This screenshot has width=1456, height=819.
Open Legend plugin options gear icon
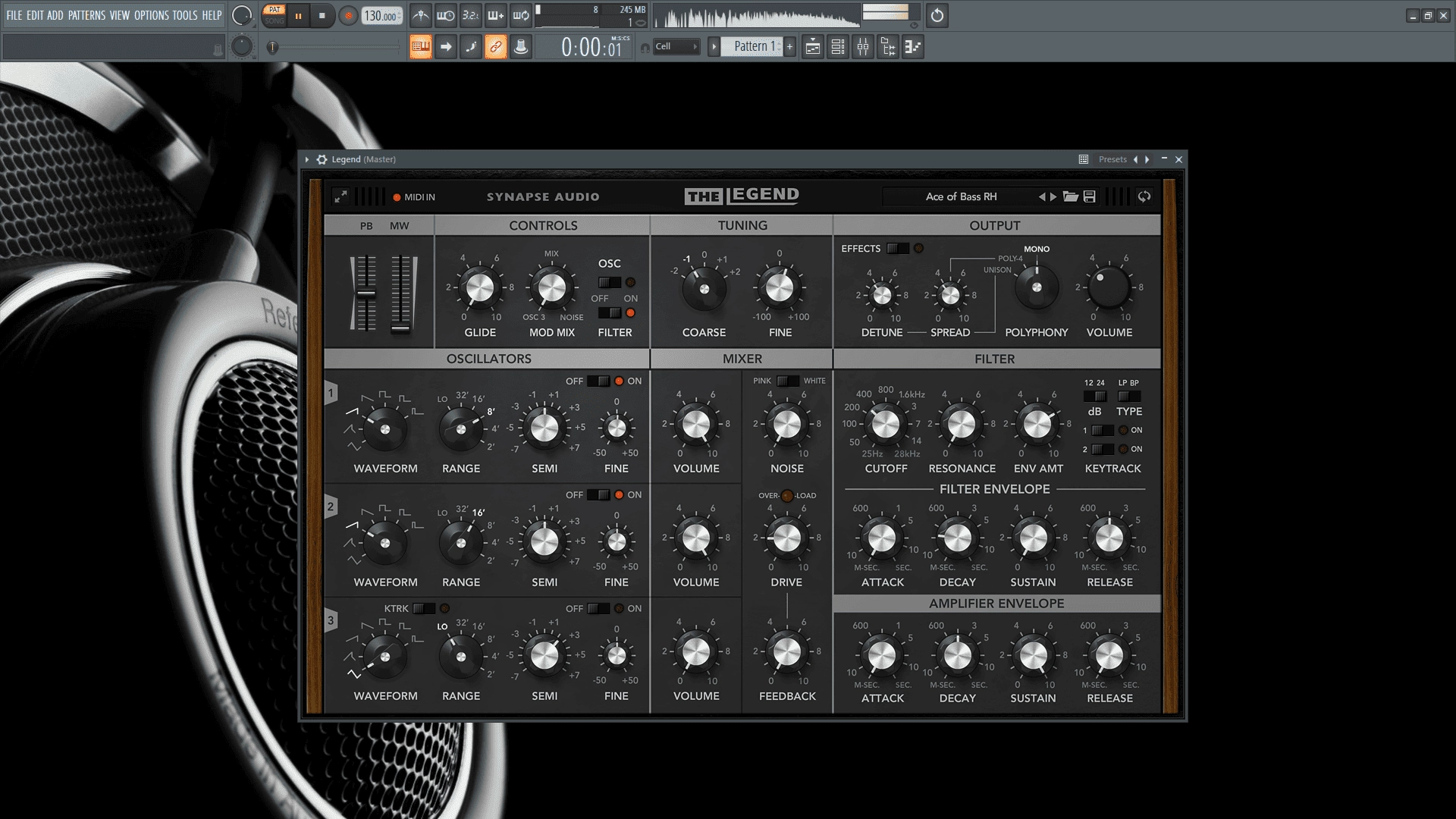point(322,159)
